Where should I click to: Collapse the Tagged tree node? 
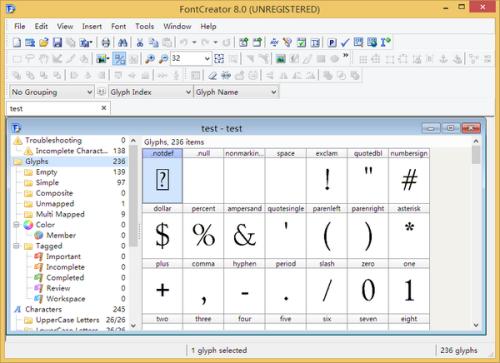(16, 246)
